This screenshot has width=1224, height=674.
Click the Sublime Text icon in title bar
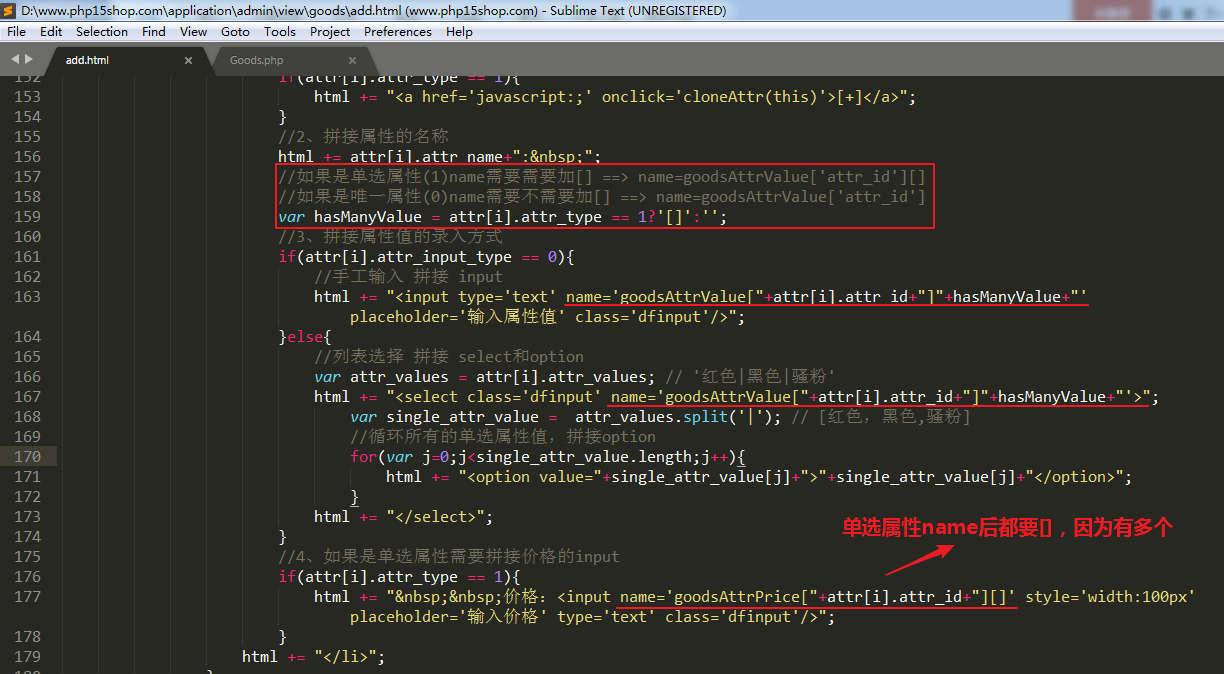point(10,11)
